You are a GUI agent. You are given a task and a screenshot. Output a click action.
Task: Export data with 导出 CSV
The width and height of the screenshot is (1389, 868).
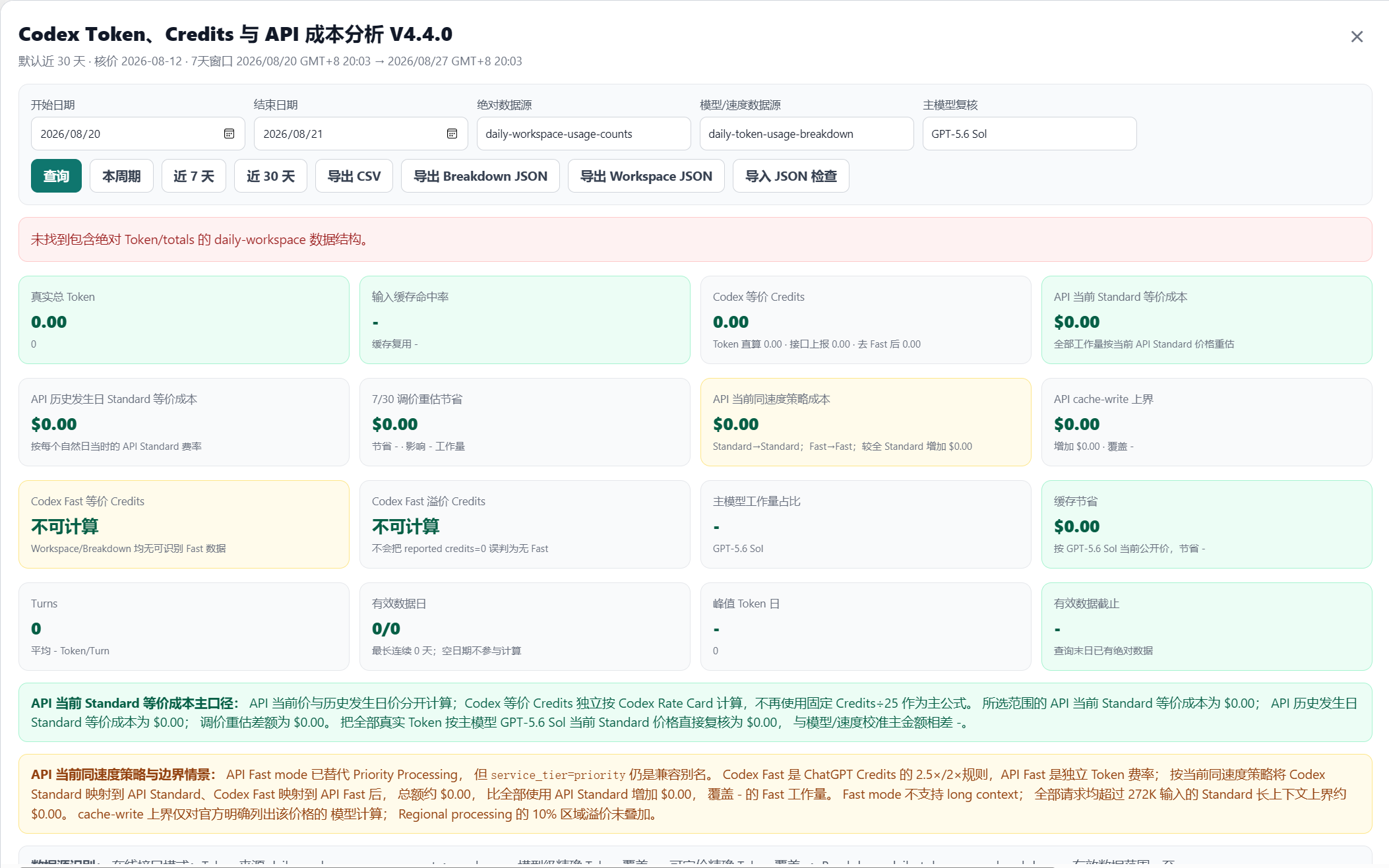354,175
